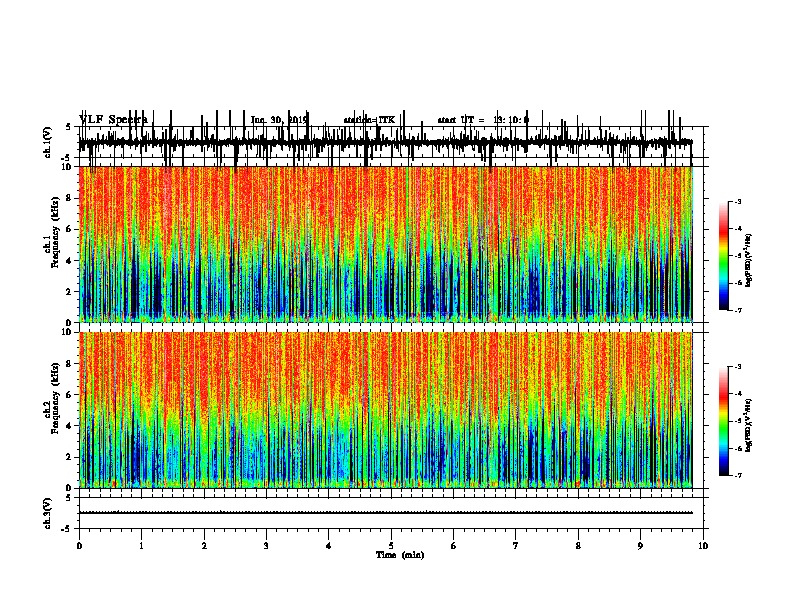Click the "ch.1(V)" waveform axis label
Viewport: 792px width, 612px height.
(x=47, y=142)
